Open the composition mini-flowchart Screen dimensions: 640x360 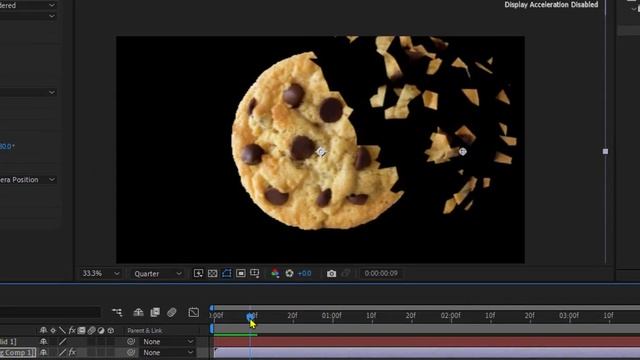coord(117,313)
